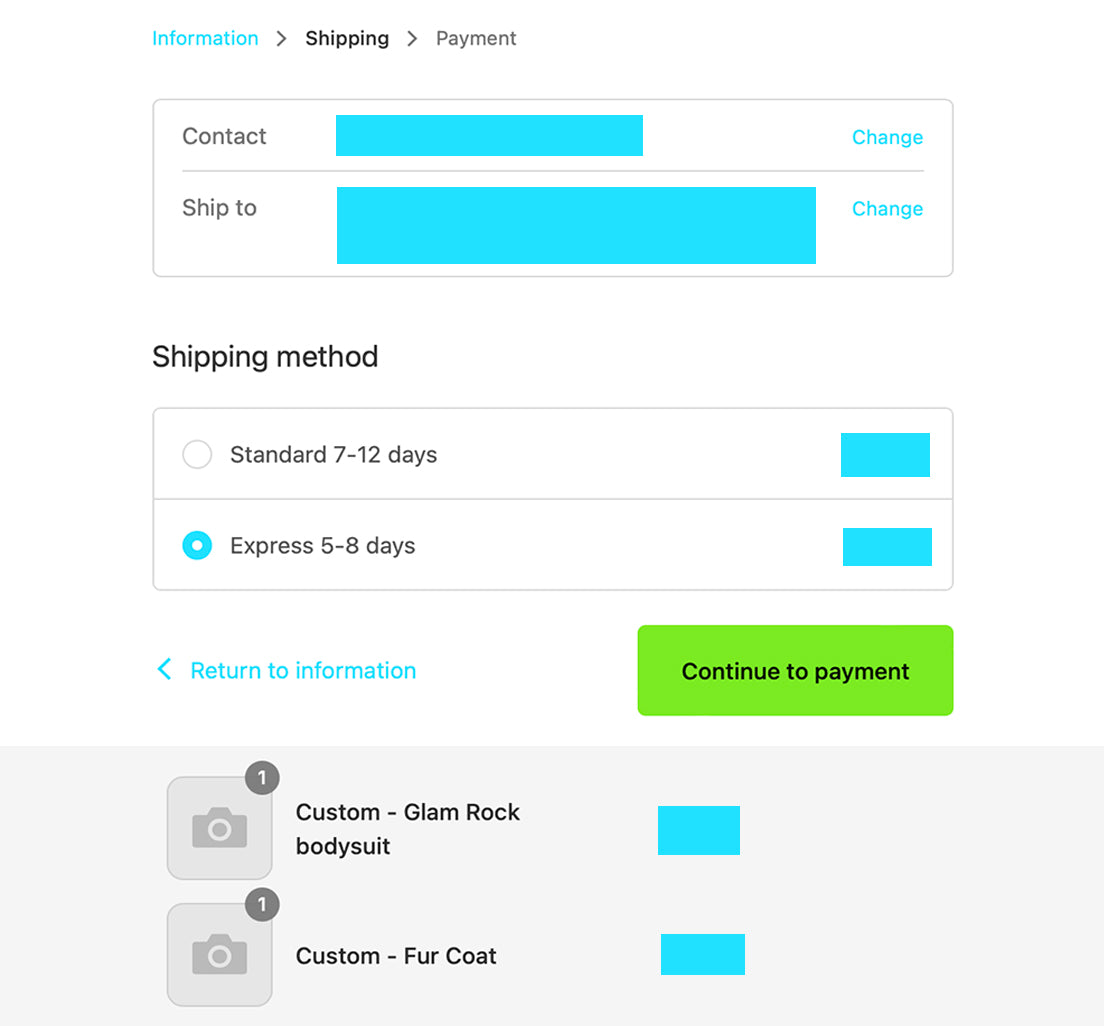This screenshot has width=1104, height=1026.
Task: Choose the Standard 7-12 days shipping label
Action: [x=333, y=455]
